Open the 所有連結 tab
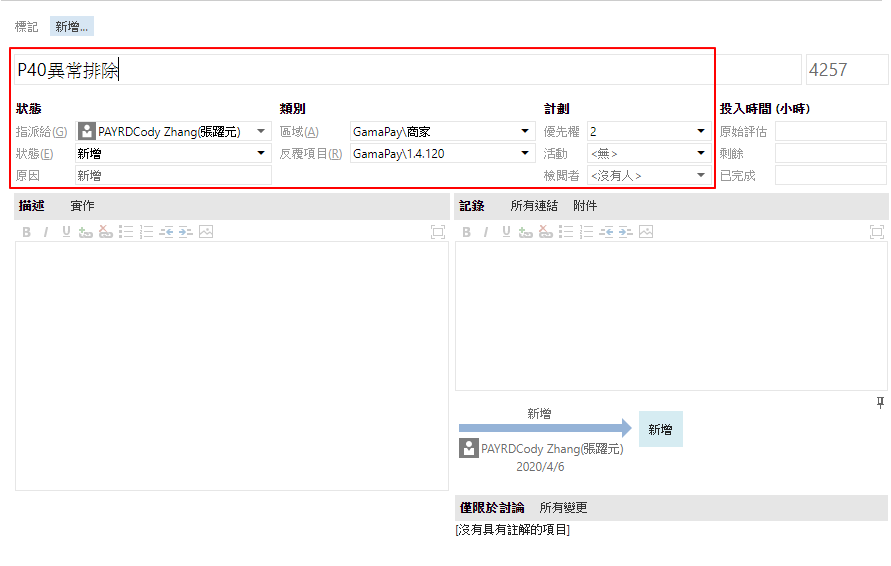 tap(534, 206)
